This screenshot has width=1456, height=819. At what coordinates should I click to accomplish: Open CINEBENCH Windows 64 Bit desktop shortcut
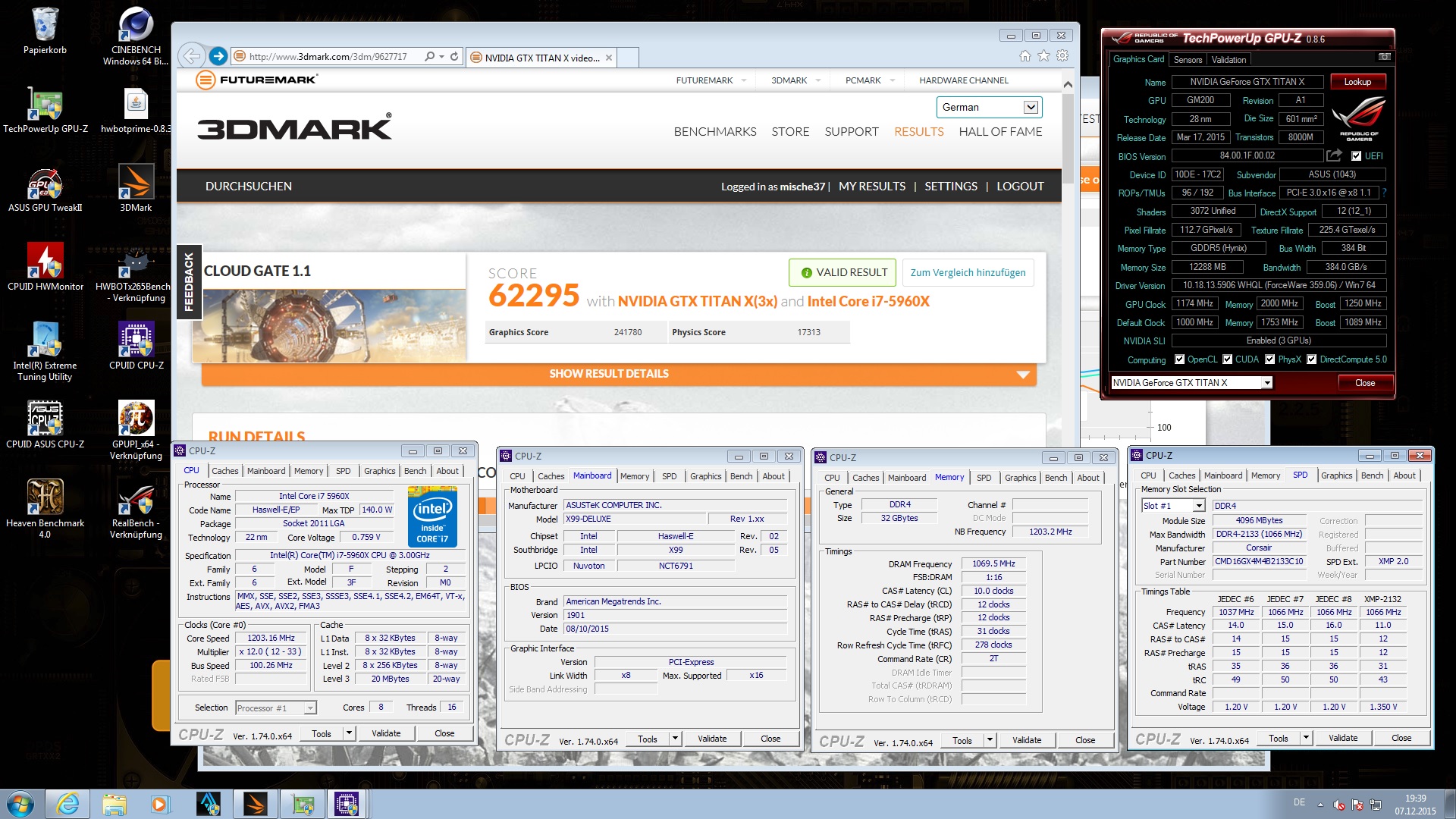[136, 35]
